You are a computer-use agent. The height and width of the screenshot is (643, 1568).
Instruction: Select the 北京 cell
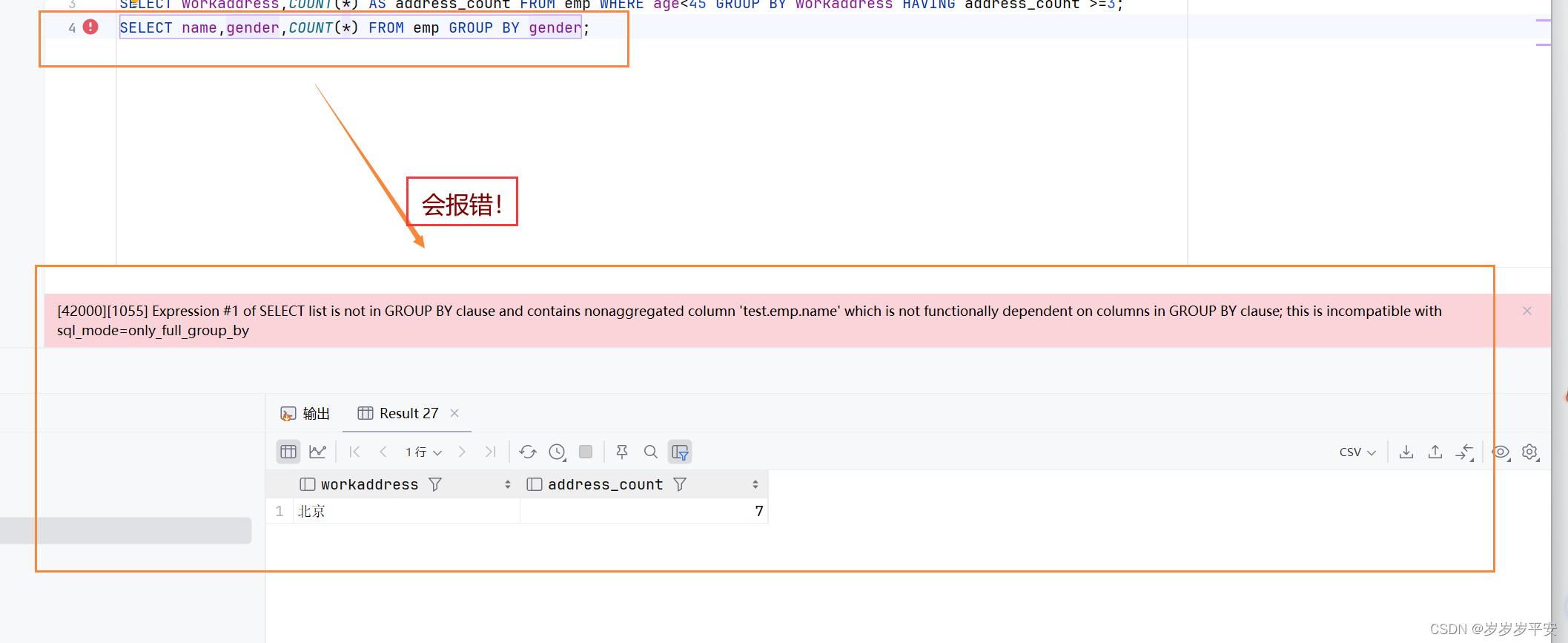tap(407, 511)
